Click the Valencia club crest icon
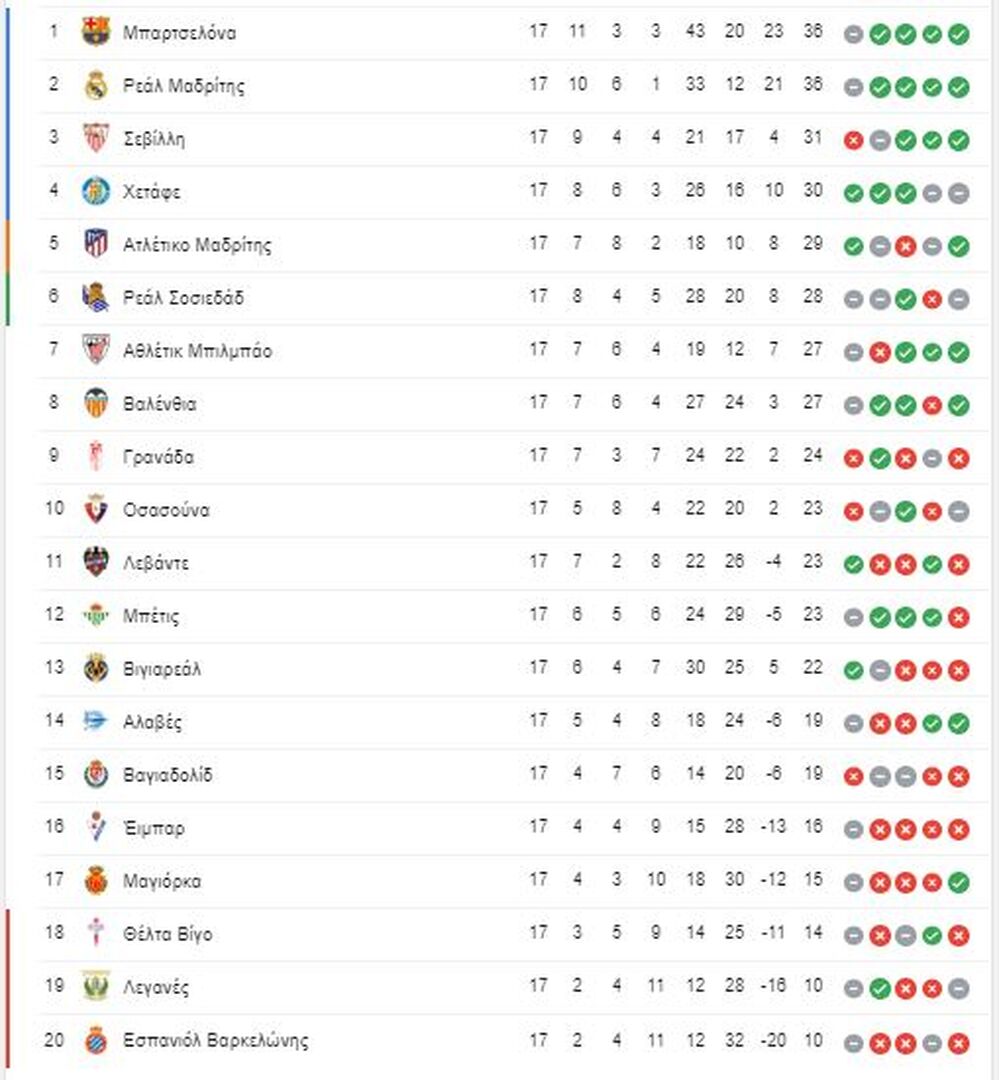999x1080 pixels. (96, 403)
